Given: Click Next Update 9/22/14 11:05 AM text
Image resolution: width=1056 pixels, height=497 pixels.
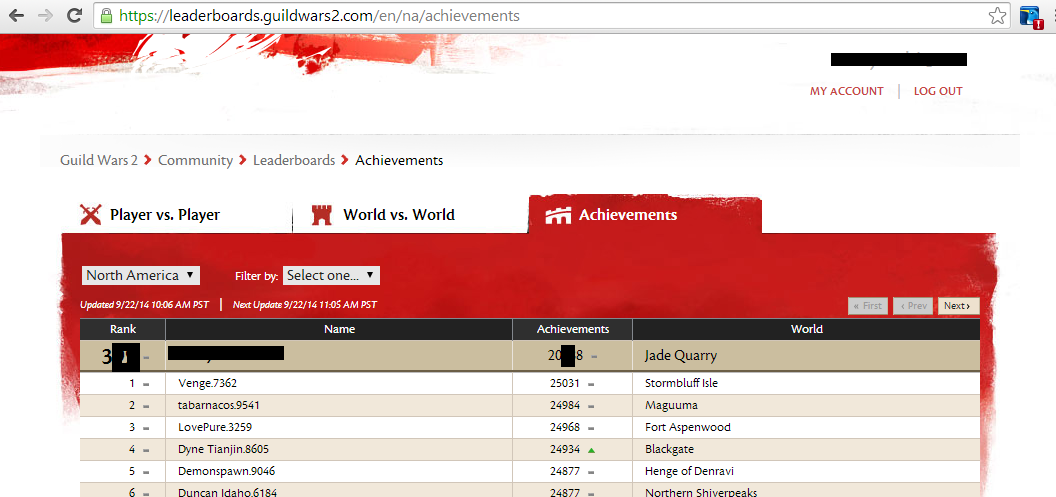Looking at the screenshot, I should [x=304, y=305].
